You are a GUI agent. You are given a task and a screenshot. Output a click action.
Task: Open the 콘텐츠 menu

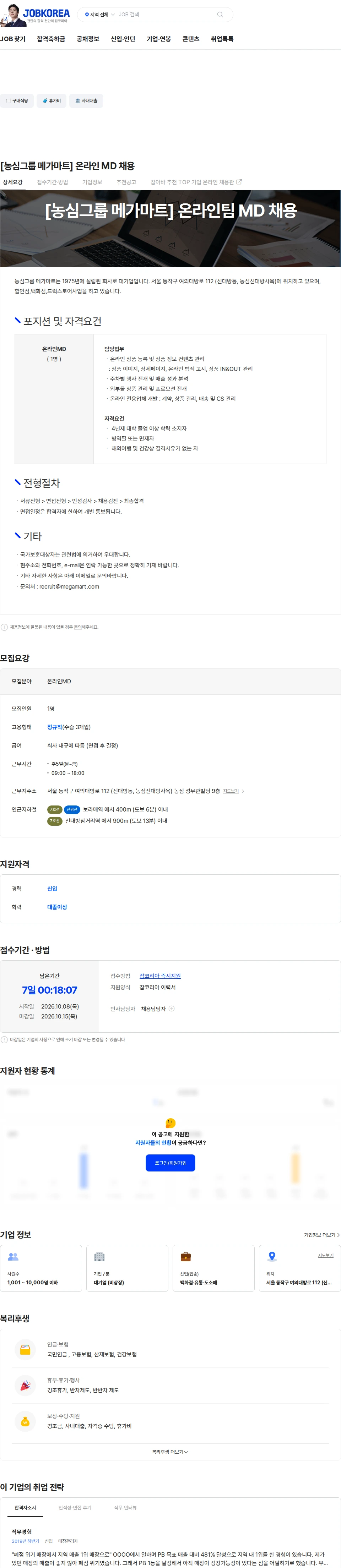coord(191,39)
